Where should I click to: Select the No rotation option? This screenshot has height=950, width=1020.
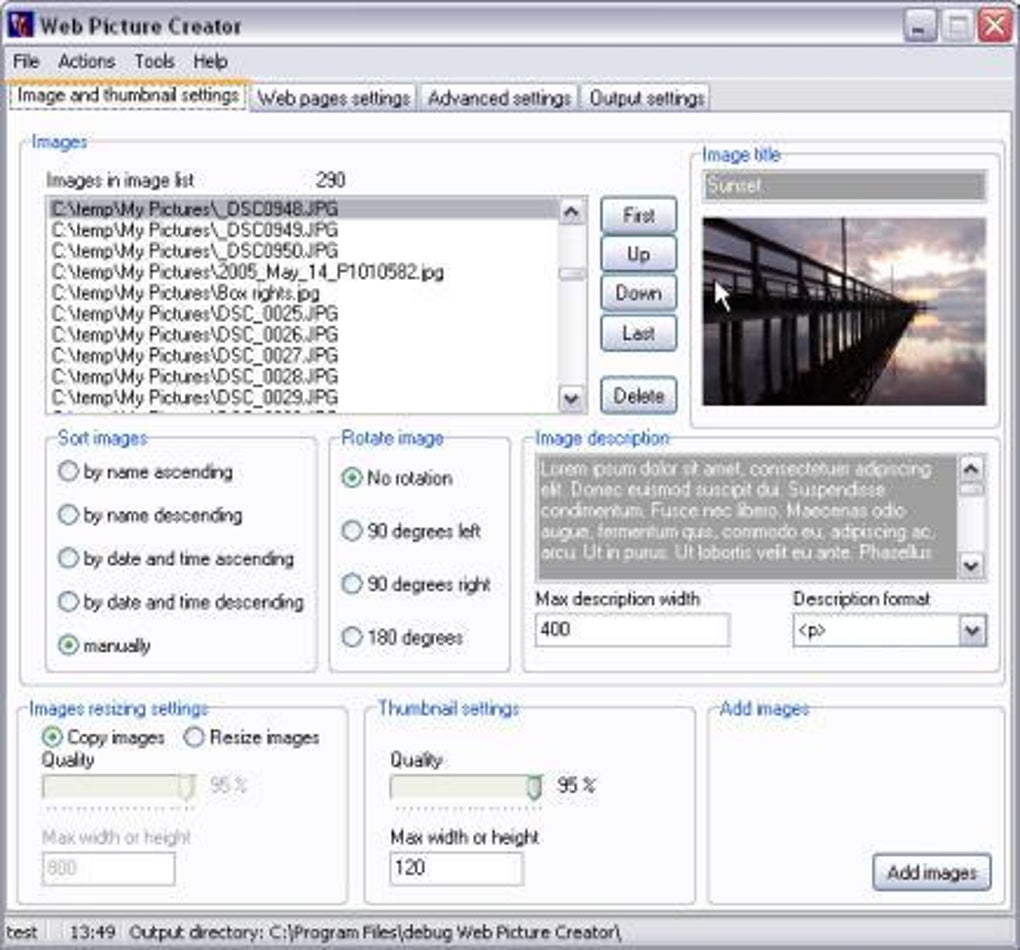coord(397,478)
